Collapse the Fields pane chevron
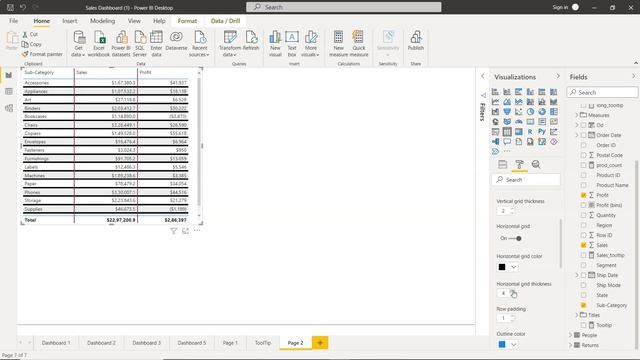This screenshot has height=360, width=640. tap(633, 76)
